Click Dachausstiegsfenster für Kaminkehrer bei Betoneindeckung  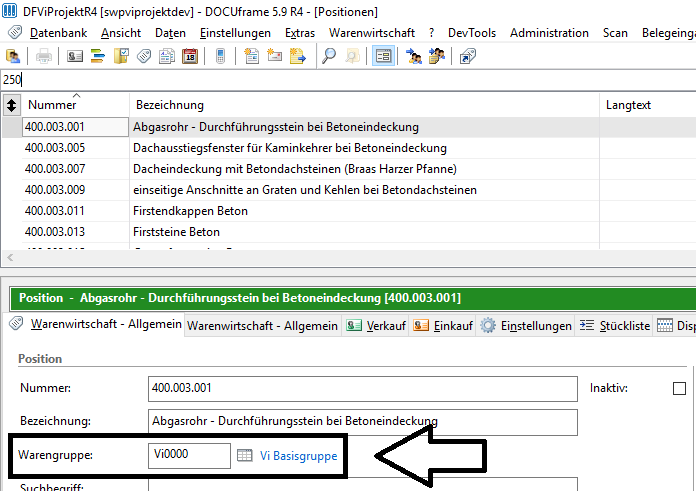coord(290,148)
